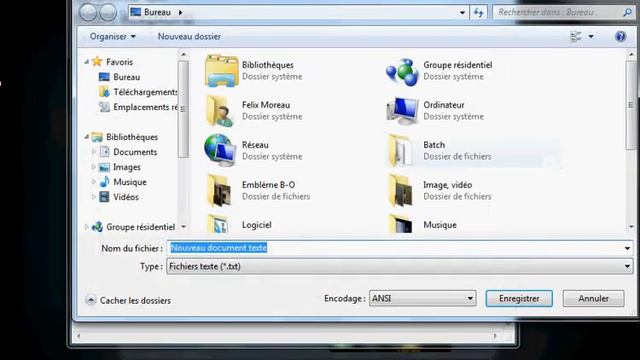Go back with the back arrow button
Screen dimensions: 640x360
tap(88, 12)
